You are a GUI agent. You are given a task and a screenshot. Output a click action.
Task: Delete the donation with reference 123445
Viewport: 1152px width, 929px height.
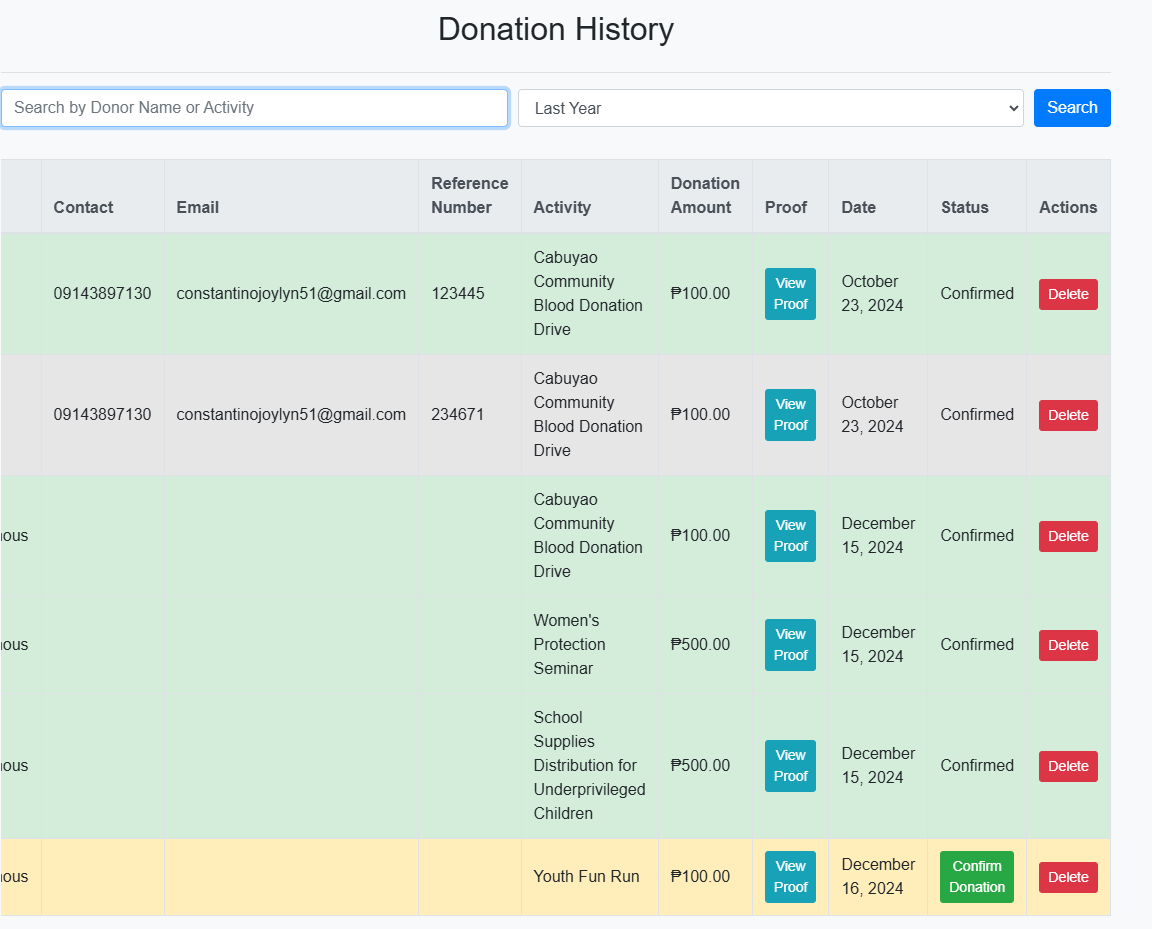click(x=1068, y=294)
